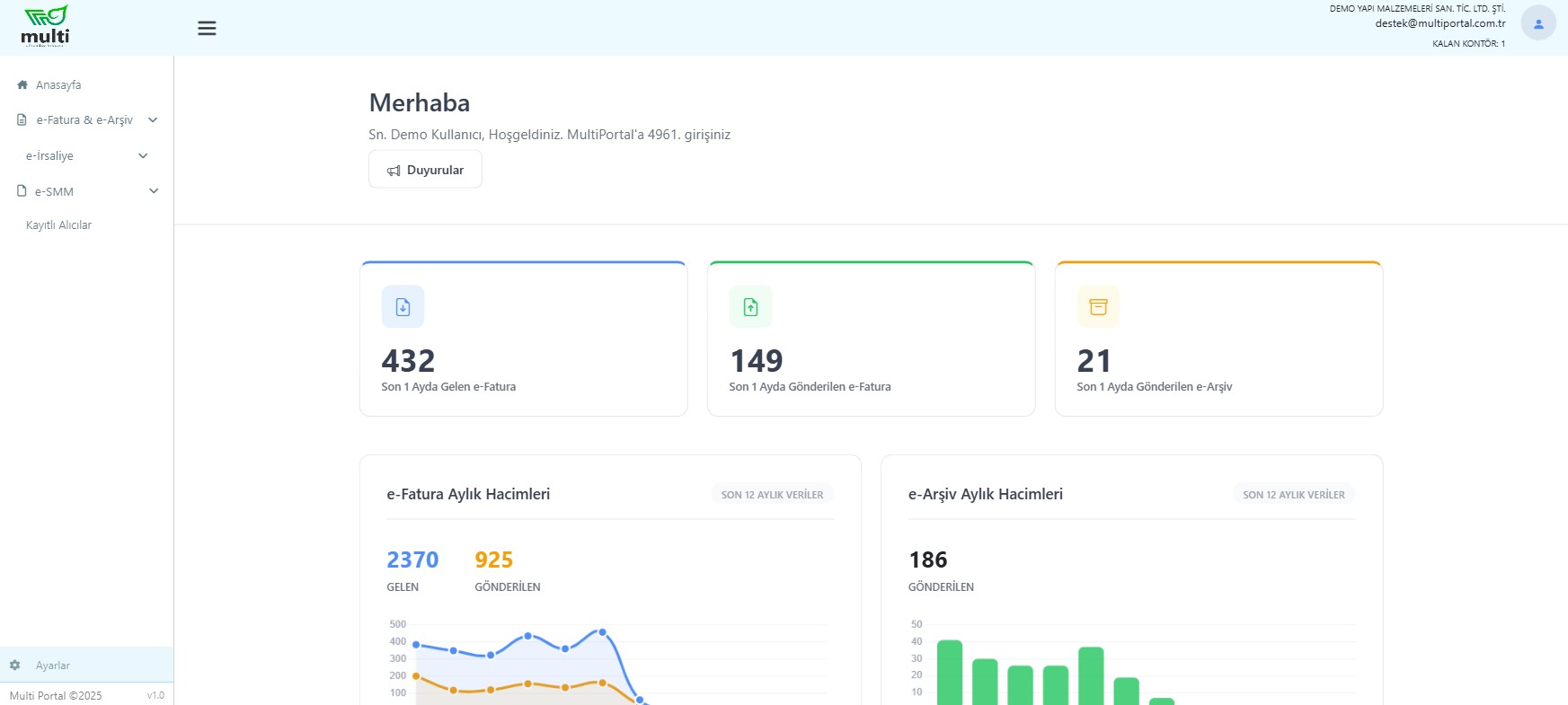Image resolution: width=1568 pixels, height=705 pixels.
Task: Click the 925 GÖNDERİLEN total value
Action: pos(494,560)
